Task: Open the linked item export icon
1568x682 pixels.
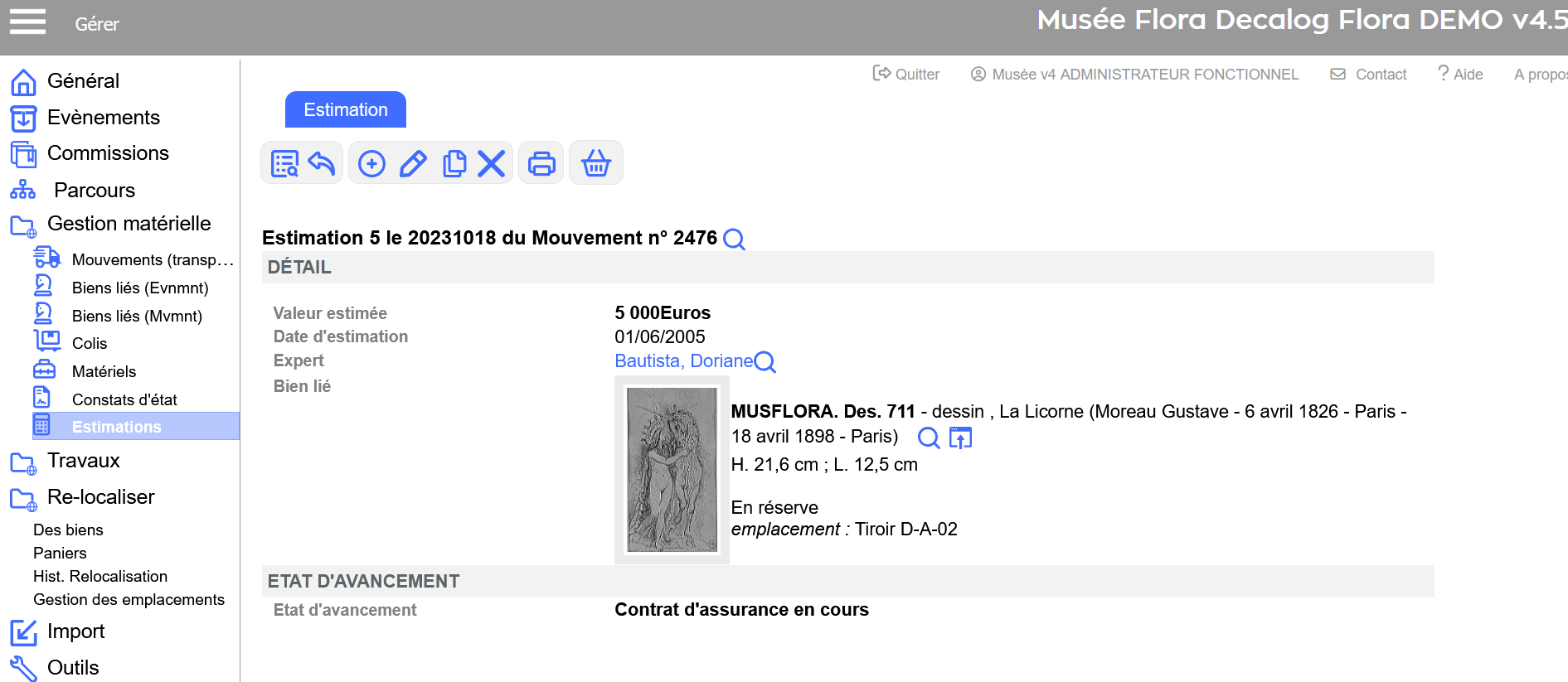Action: 960,438
